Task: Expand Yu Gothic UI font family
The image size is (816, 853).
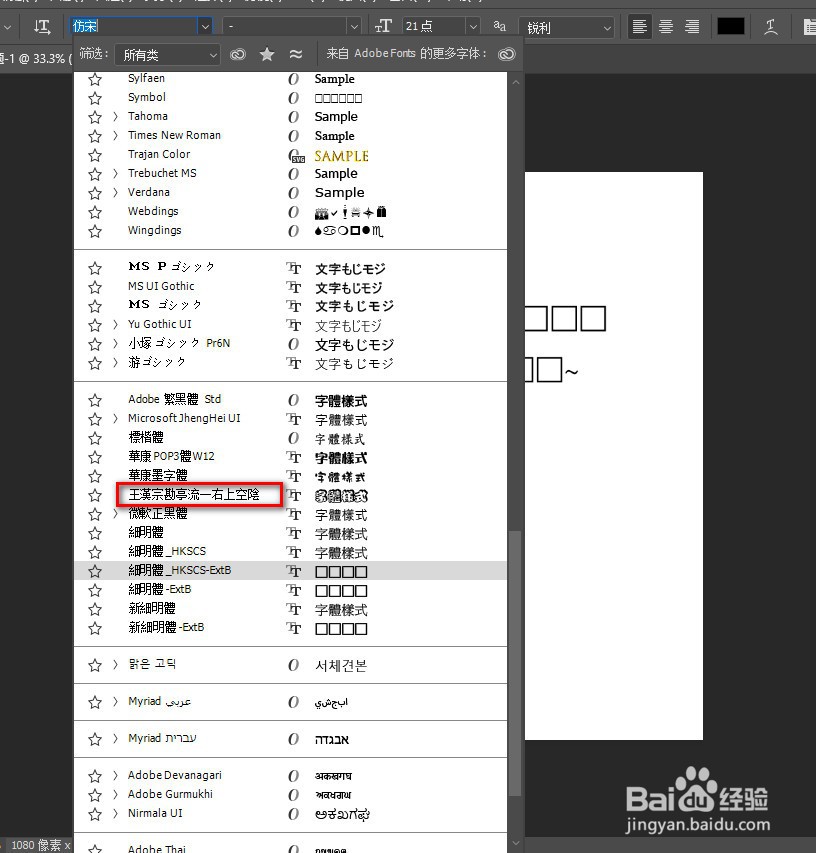Action: point(115,325)
